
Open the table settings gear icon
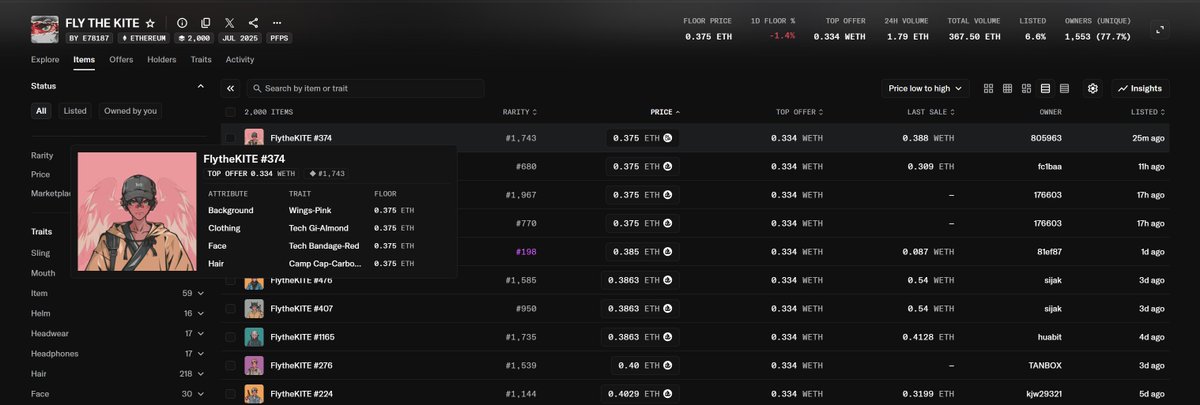click(x=1093, y=89)
